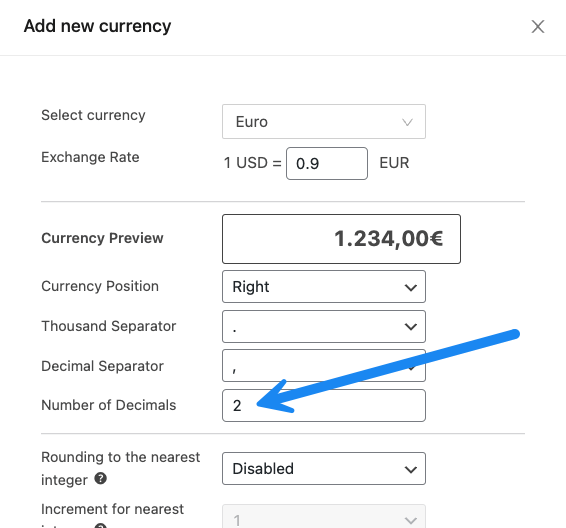Focus the exchange rate field containing 0.9

pyautogui.click(x=327, y=163)
